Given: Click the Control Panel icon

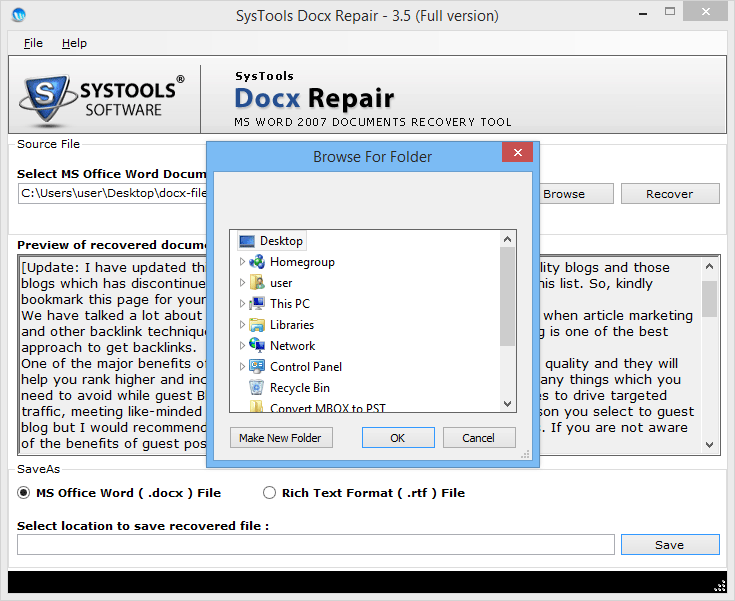Looking at the screenshot, I should click(257, 366).
